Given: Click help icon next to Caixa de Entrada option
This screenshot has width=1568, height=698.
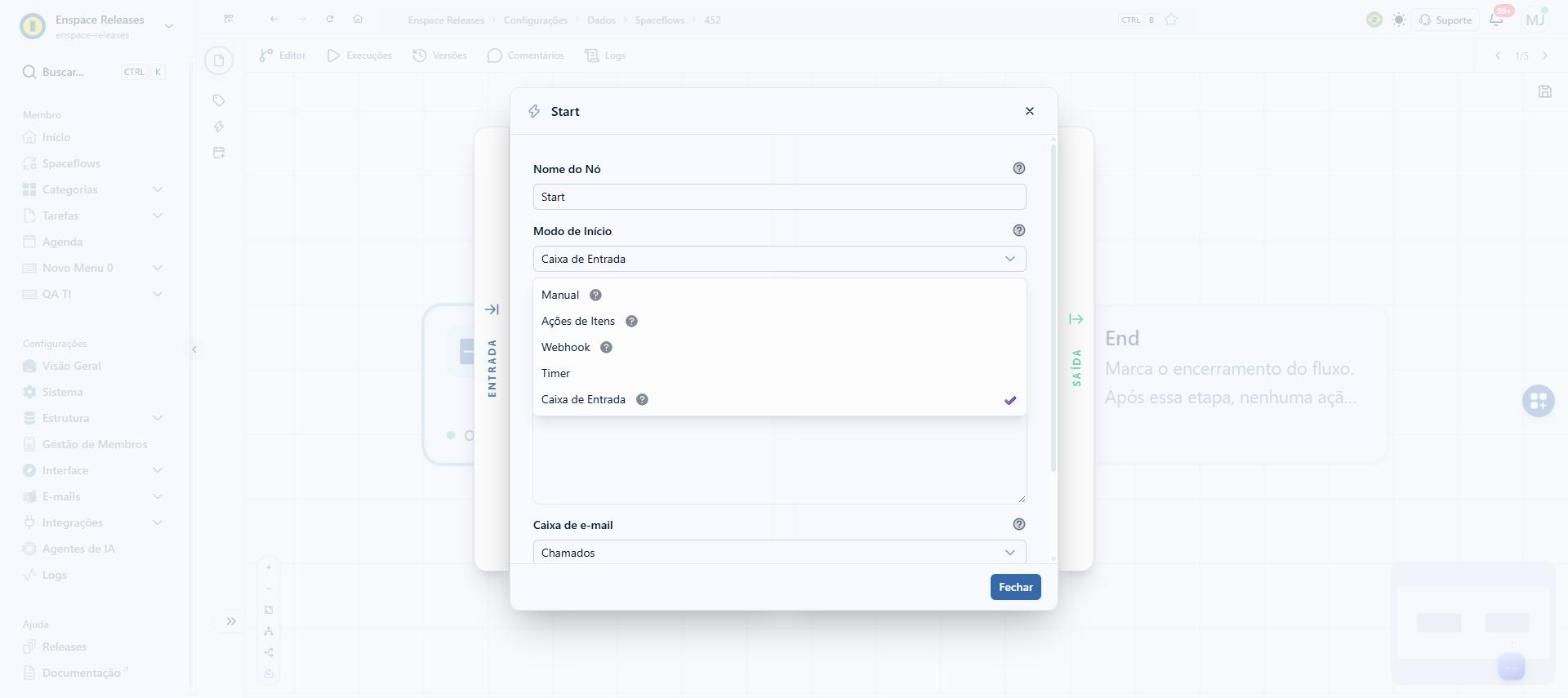Looking at the screenshot, I should [x=642, y=399].
